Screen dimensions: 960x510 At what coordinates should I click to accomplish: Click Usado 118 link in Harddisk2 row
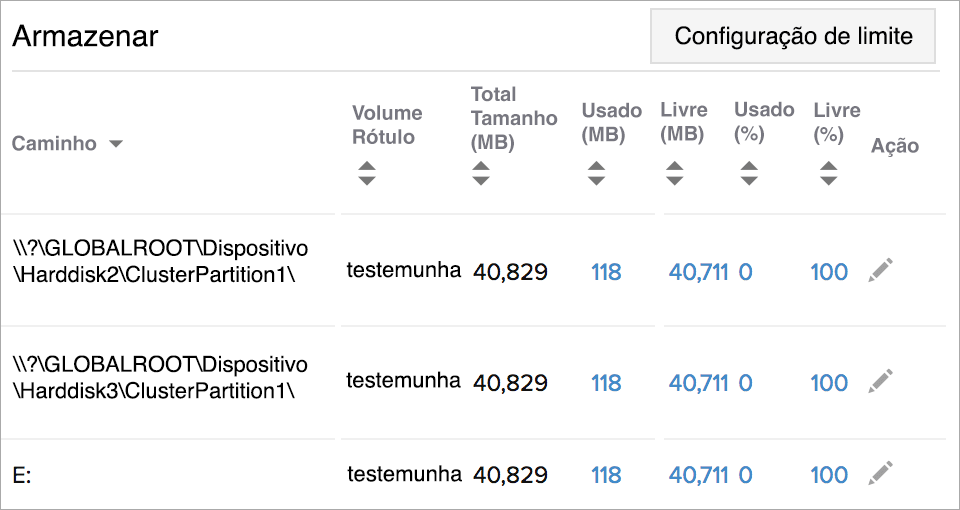point(606,272)
